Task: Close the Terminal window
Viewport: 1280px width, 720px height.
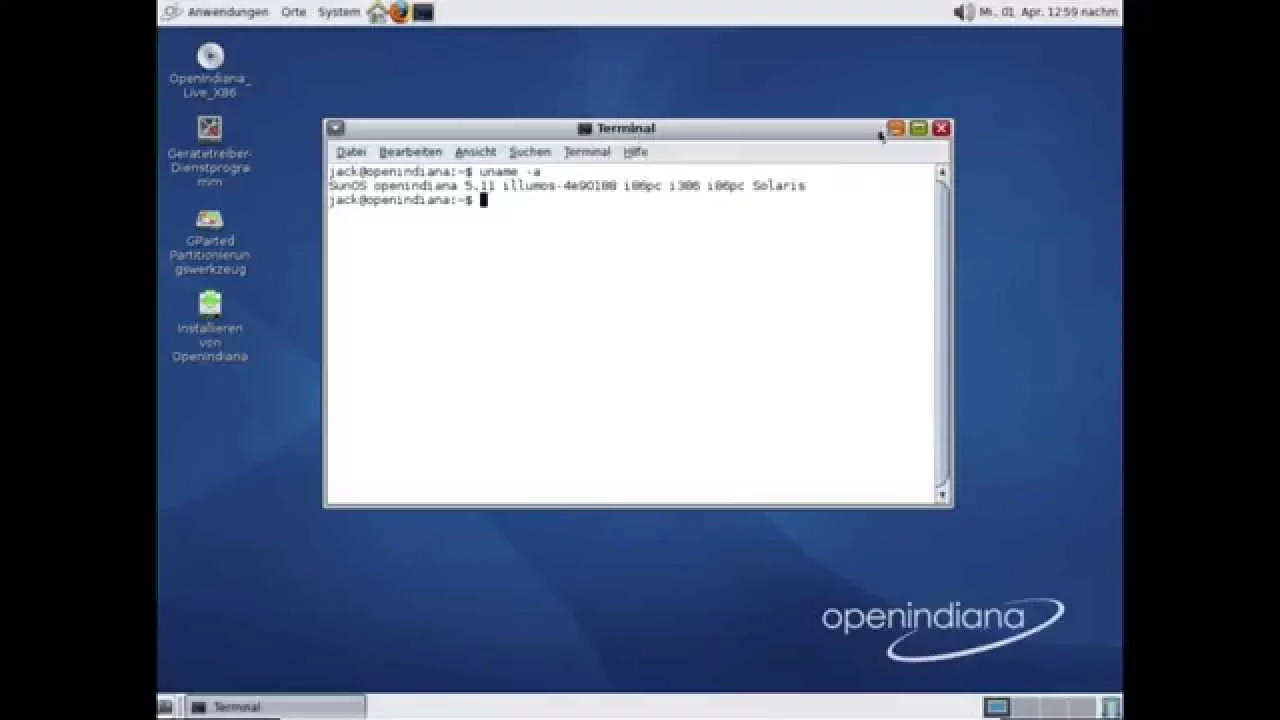Action: [x=941, y=128]
